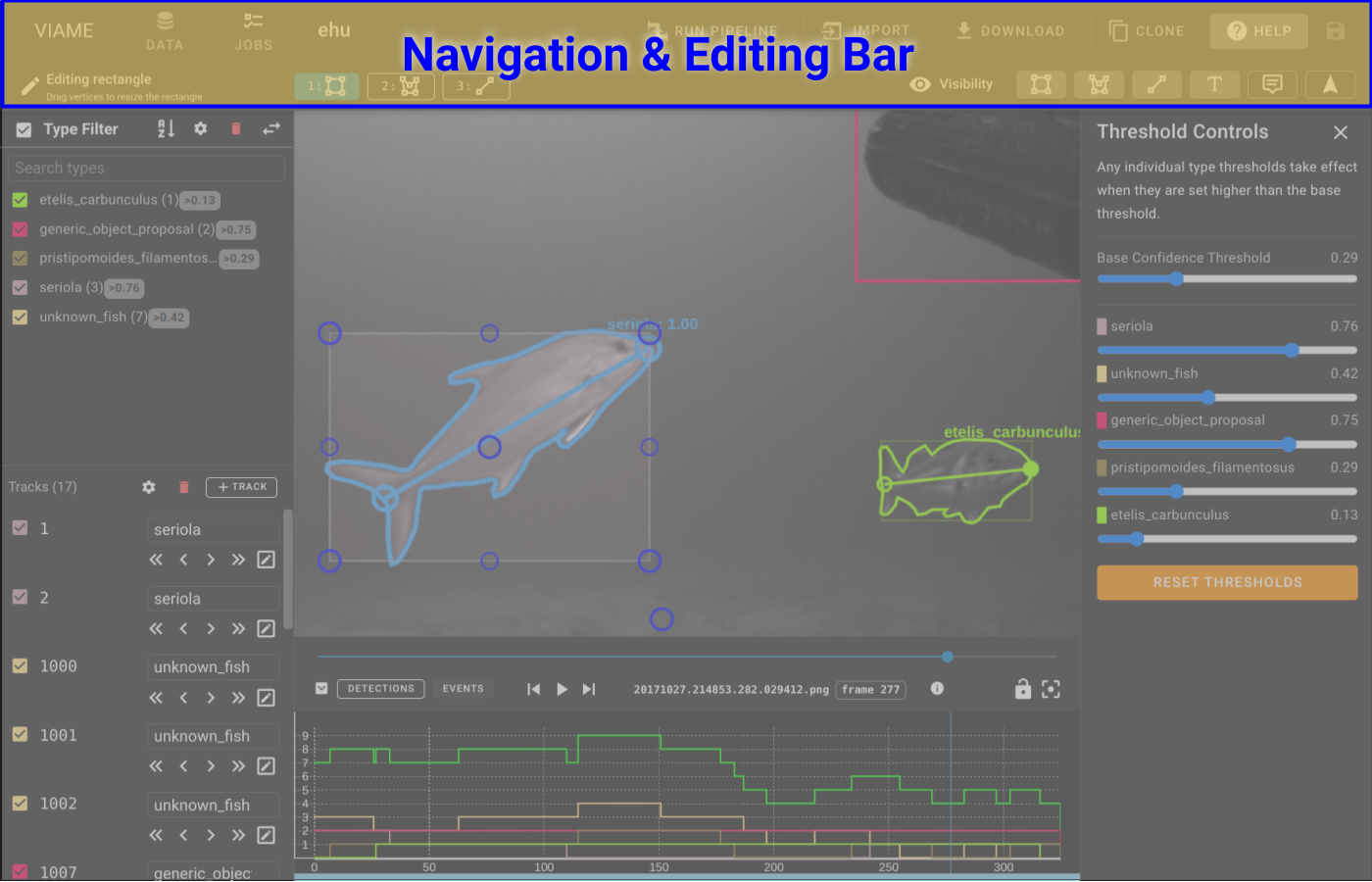Select editing mode 3 line
This screenshot has height=882, width=1372.
click(x=475, y=86)
